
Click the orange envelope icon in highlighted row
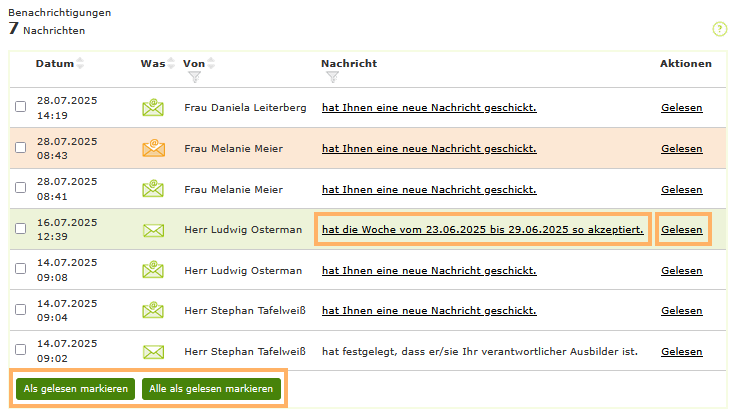click(153, 148)
